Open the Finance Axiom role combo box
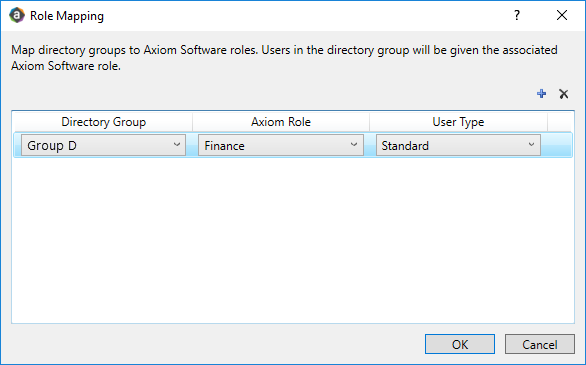This screenshot has height=365, width=586. coord(281,145)
